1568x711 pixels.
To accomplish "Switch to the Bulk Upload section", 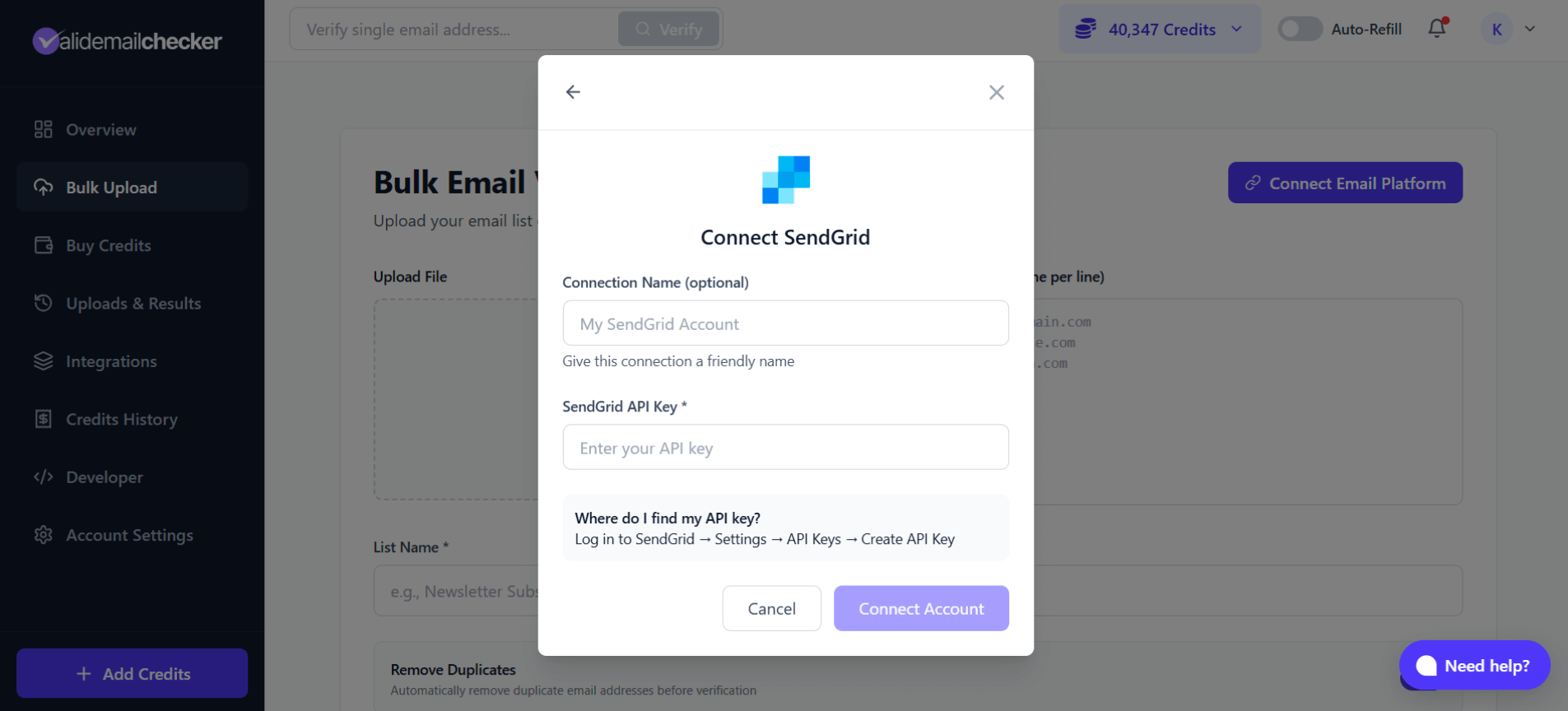I will click(x=111, y=187).
